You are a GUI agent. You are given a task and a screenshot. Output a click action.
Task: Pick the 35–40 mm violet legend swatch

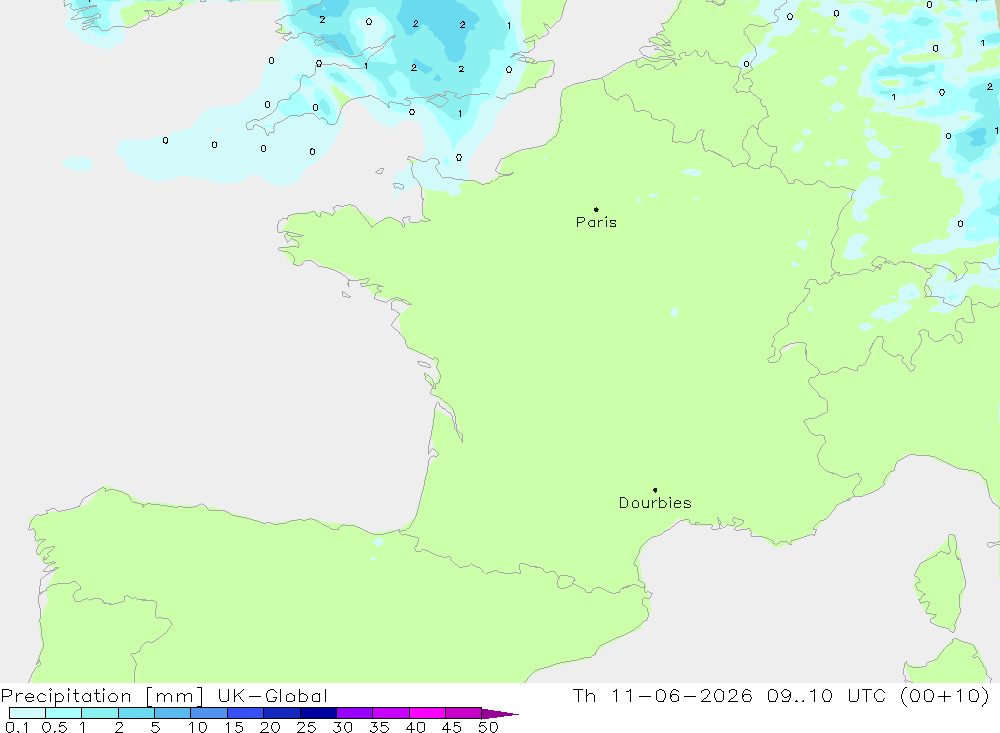pos(391,713)
